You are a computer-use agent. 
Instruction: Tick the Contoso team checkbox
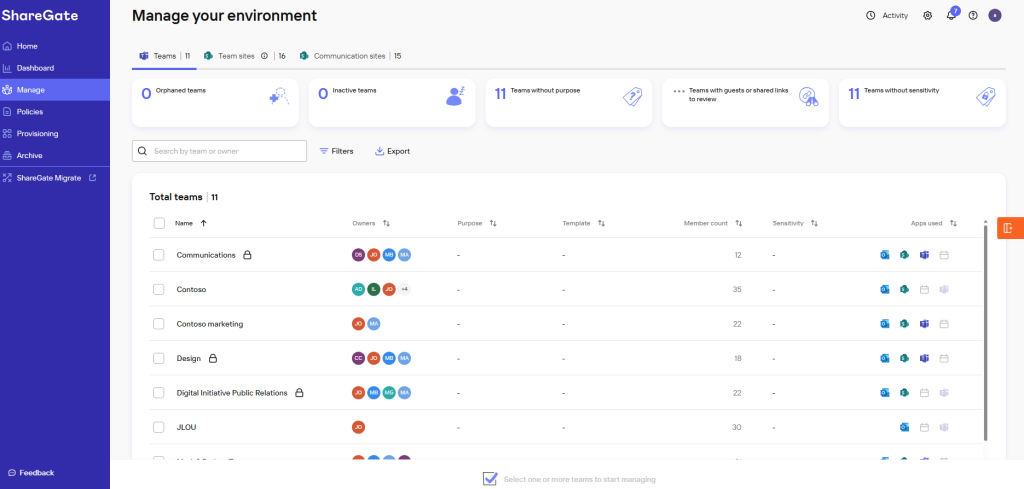tap(159, 289)
